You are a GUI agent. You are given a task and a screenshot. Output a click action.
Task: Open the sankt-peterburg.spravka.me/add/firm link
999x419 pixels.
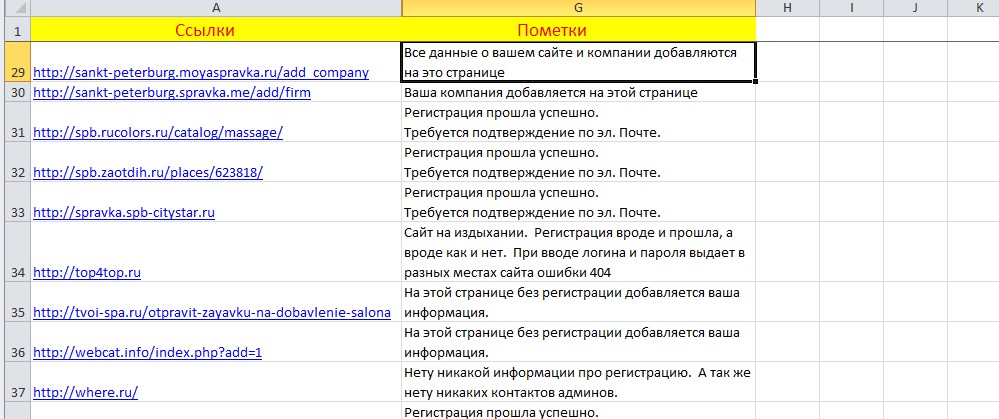172,93
